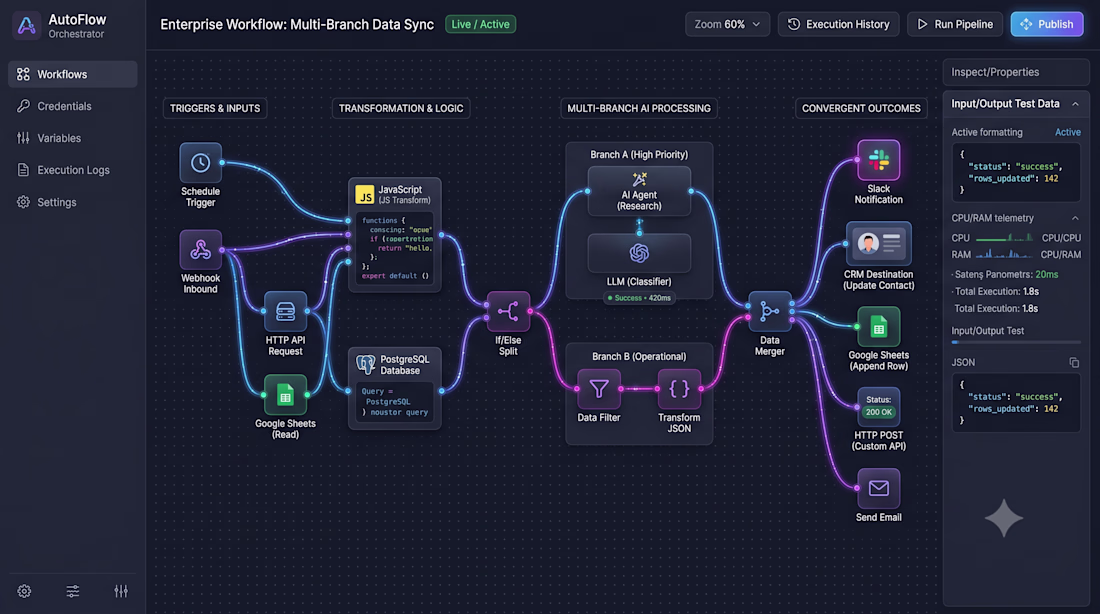Image resolution: width=1100 pixels, height=614 pixels.
Task: Click the bottom JSON output code block
Action: [x=1016, y=403]
